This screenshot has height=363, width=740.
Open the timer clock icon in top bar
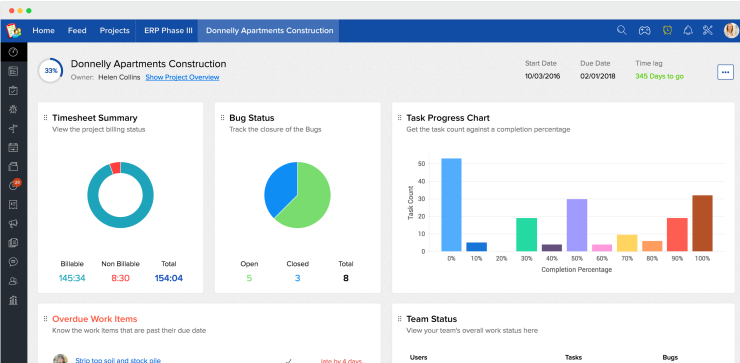click(x=667, y=30)
